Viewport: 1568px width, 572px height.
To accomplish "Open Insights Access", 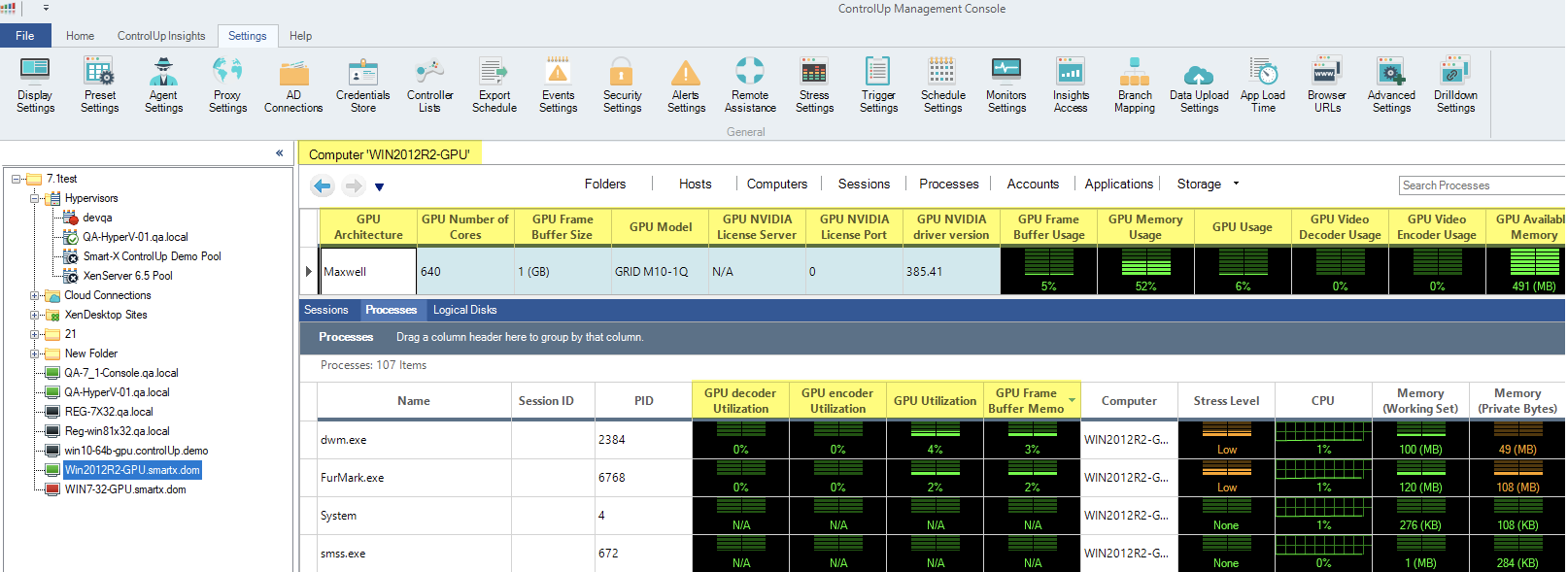I will click(1071, 85).
